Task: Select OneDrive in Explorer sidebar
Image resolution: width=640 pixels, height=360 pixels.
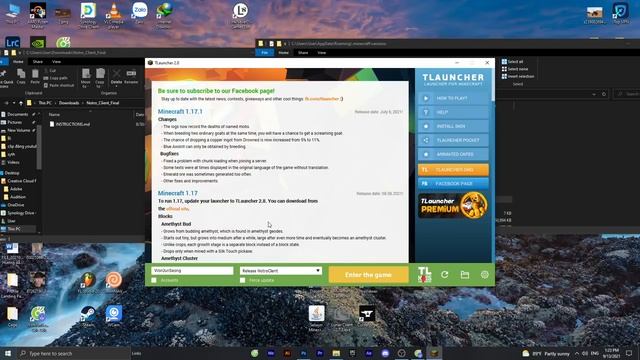Action: click(16, 205)
